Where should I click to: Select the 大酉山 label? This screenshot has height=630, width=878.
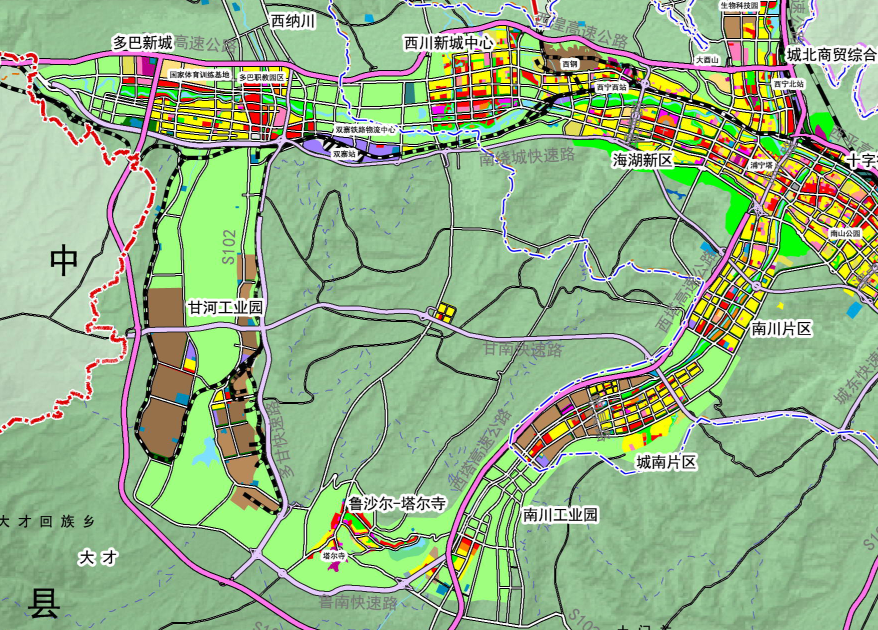click(707, 59)
